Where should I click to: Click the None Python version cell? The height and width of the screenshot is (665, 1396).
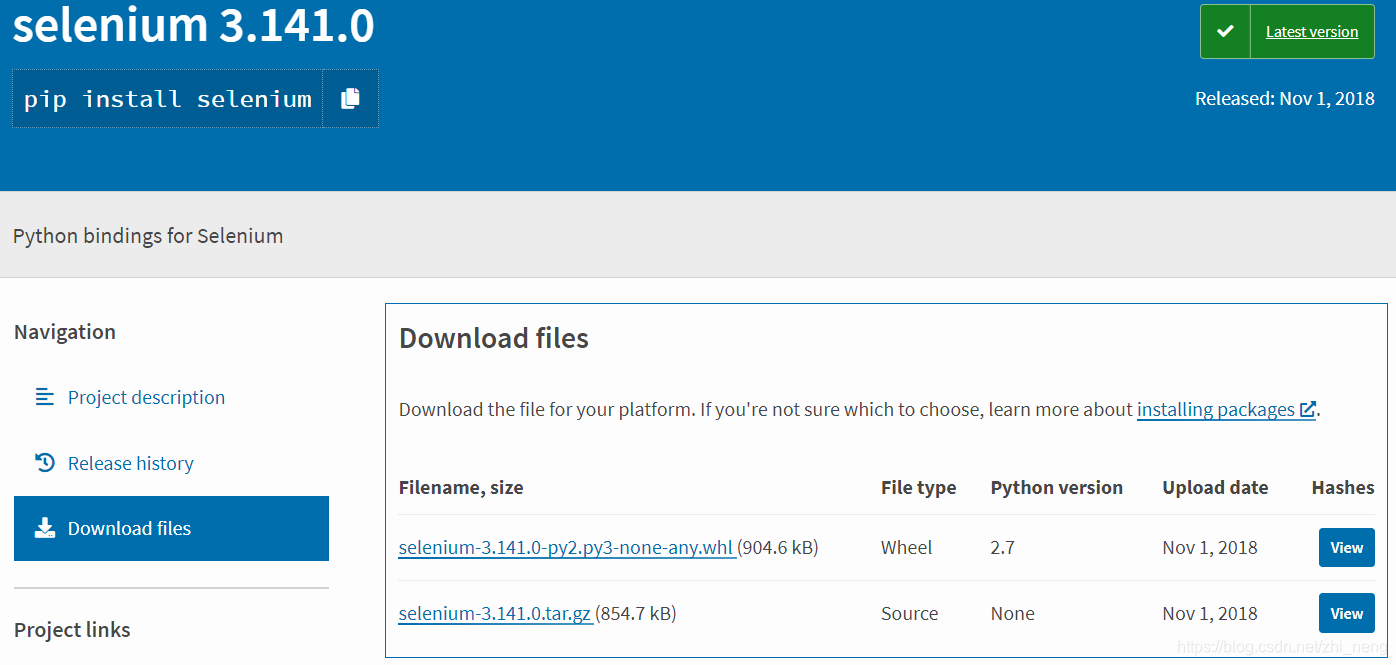(1013, 613)
